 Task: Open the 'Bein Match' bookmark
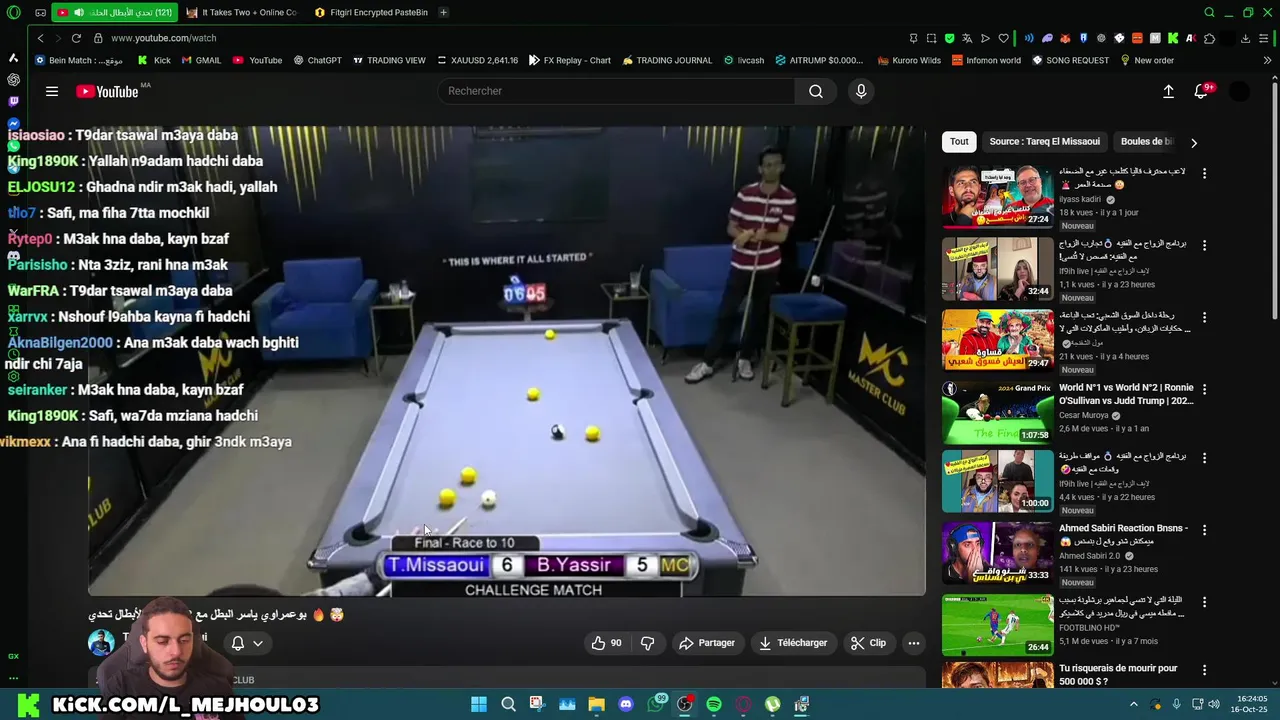tap(79, 60)
